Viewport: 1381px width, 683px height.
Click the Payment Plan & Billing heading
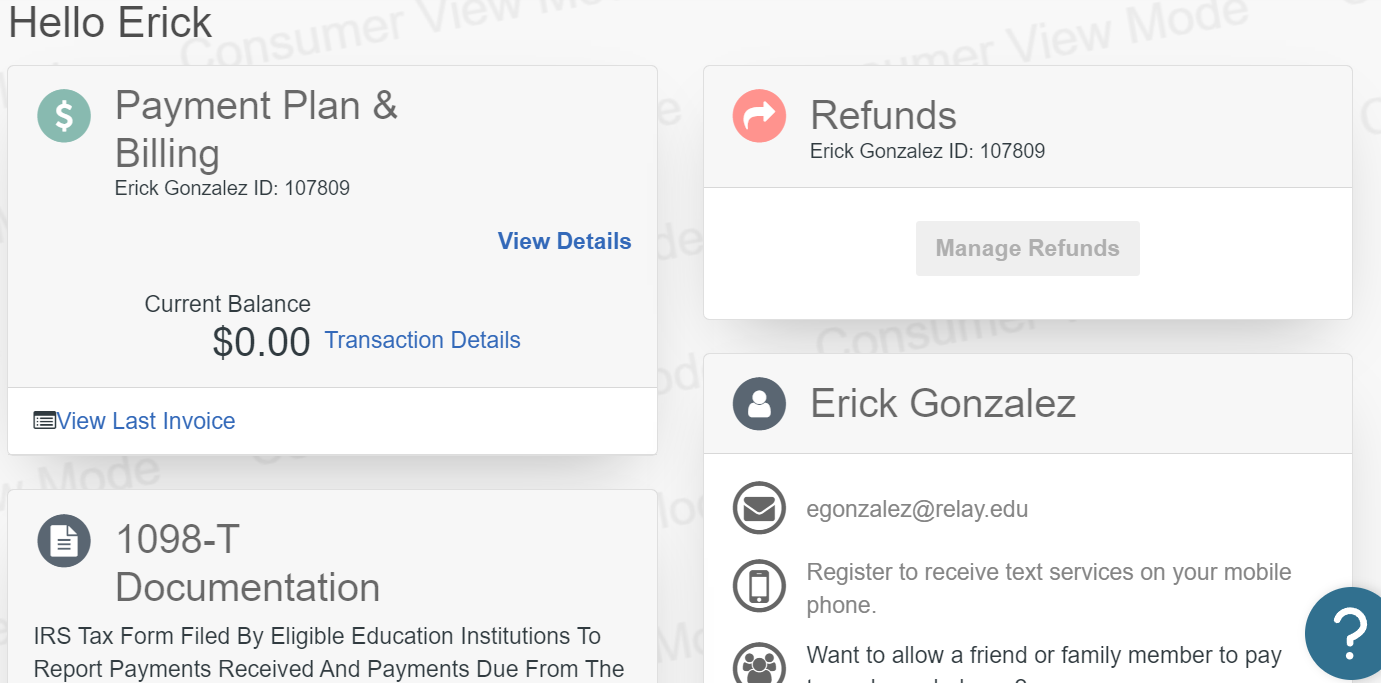[x=256, y=129]
